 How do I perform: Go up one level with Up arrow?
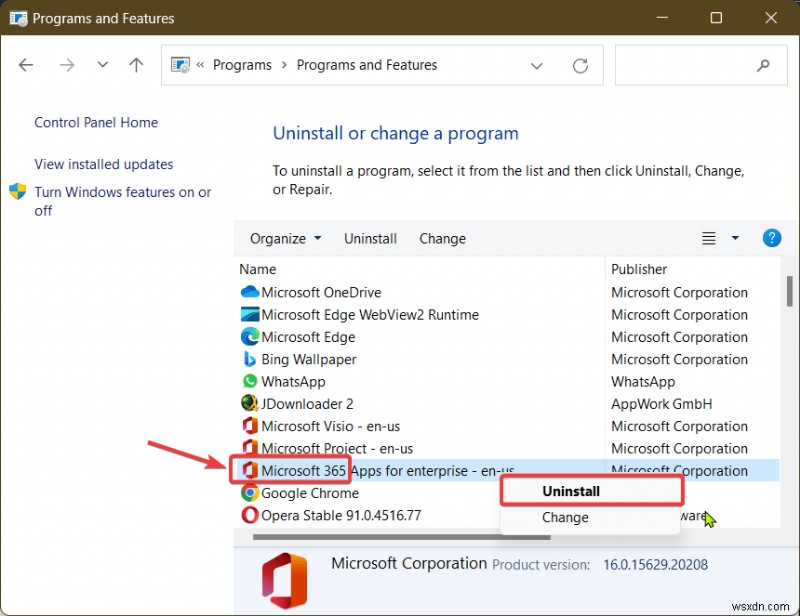[x=136, y=65]
